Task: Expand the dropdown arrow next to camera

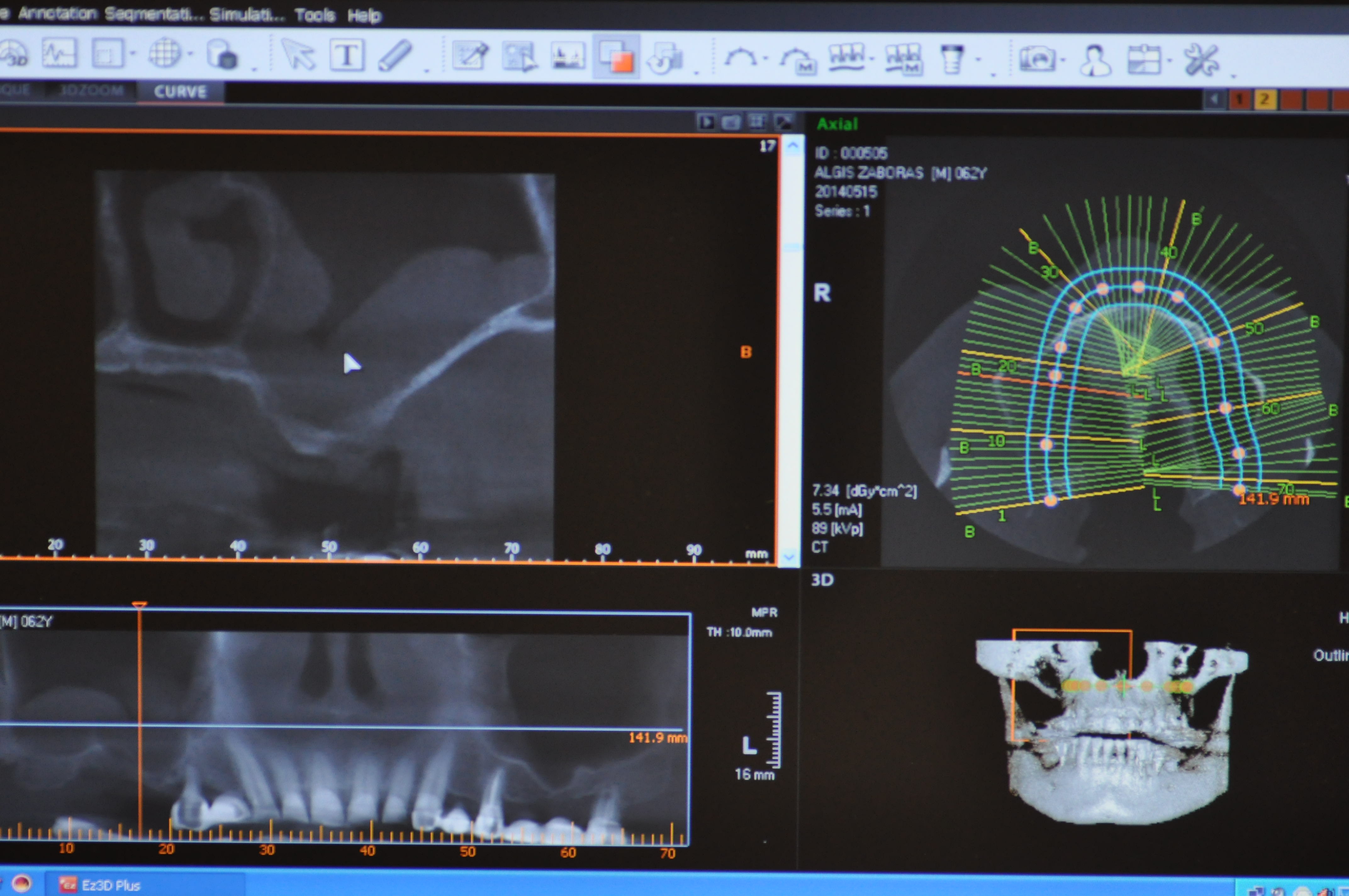Action: [1063, 60]
